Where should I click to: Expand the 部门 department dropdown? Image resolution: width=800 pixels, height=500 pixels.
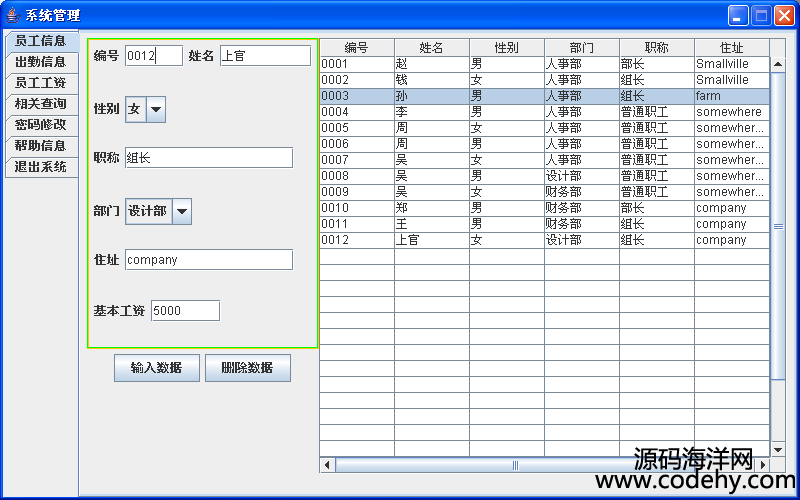tap(181, 211)
